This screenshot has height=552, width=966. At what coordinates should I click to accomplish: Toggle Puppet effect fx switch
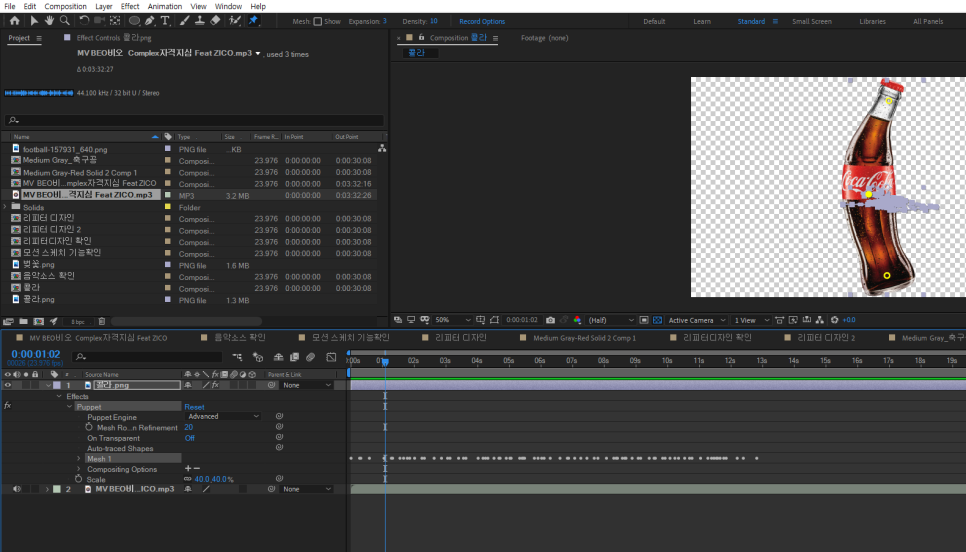pos(7,406)
